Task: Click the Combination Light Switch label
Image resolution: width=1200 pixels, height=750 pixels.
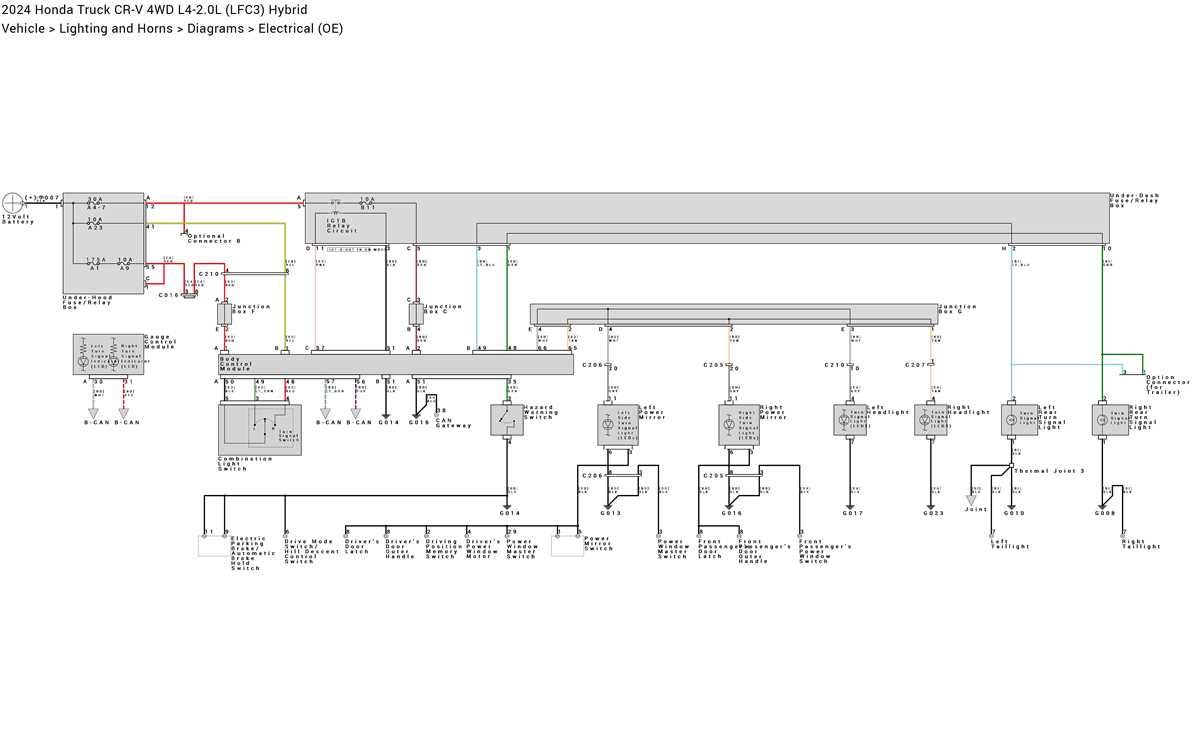Action: [245, 464]
